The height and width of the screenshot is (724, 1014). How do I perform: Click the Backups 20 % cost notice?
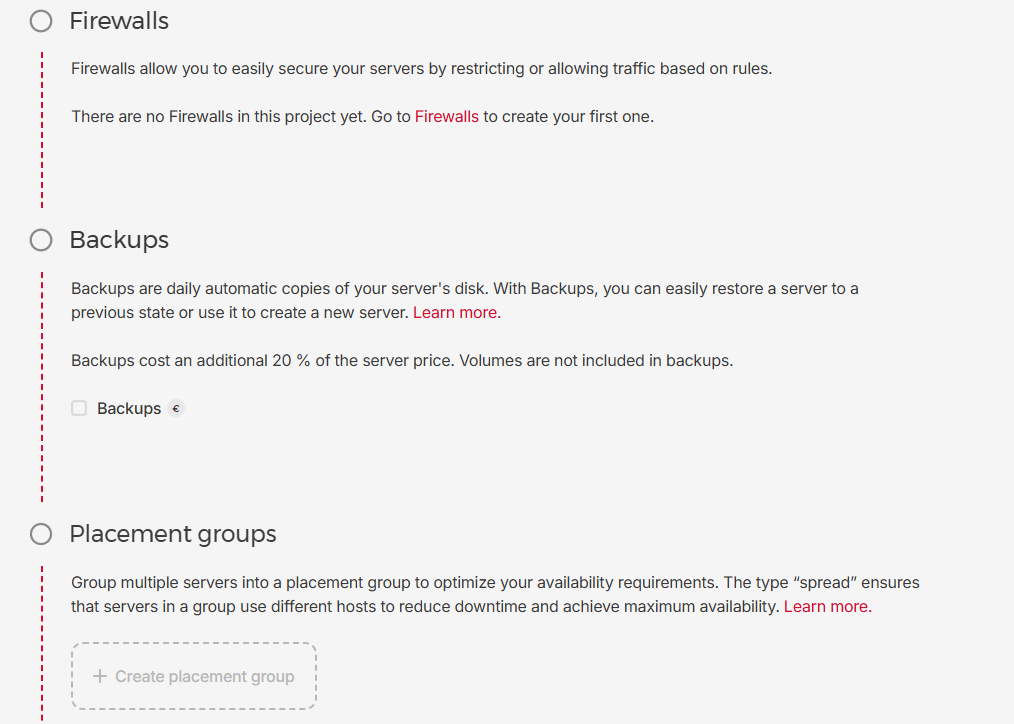pyautogui.click(x=402, y=360)
